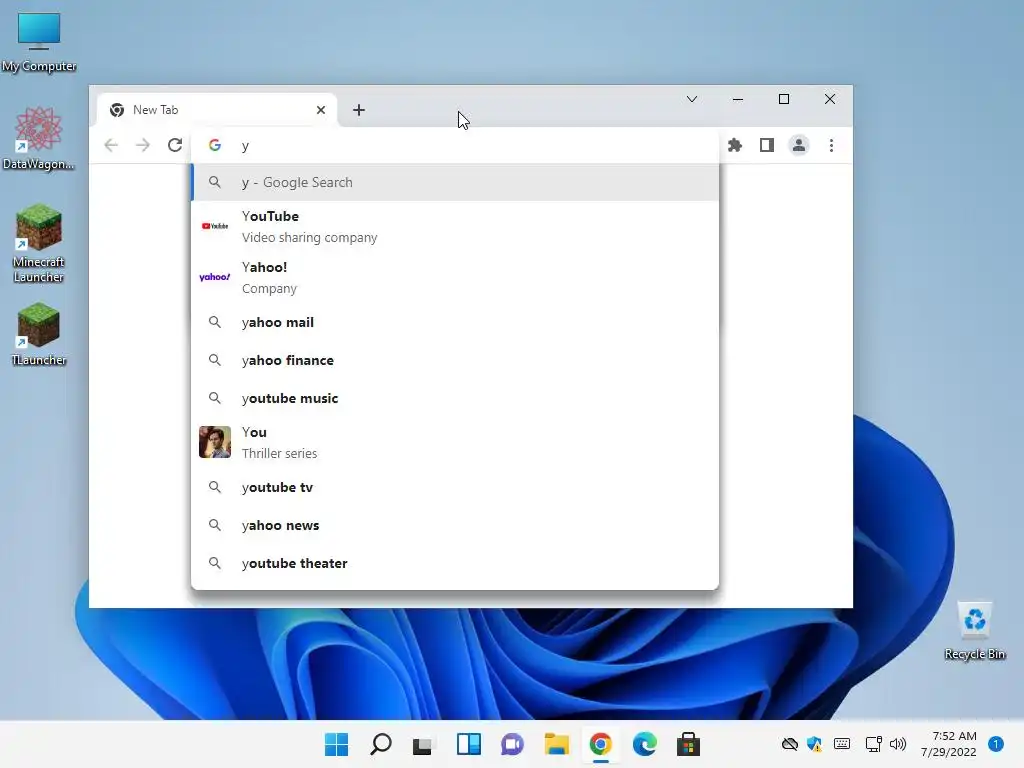
Task: Go forward using the forward arrow
Action: coord(142,145)
